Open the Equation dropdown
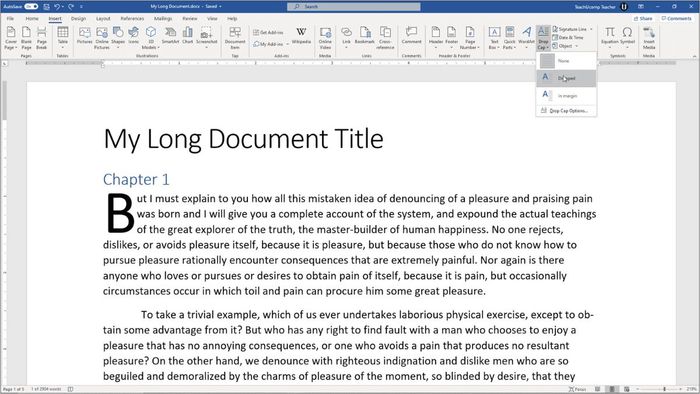The image size is (700, 394). pyautogui.click(x=609, y=37)
